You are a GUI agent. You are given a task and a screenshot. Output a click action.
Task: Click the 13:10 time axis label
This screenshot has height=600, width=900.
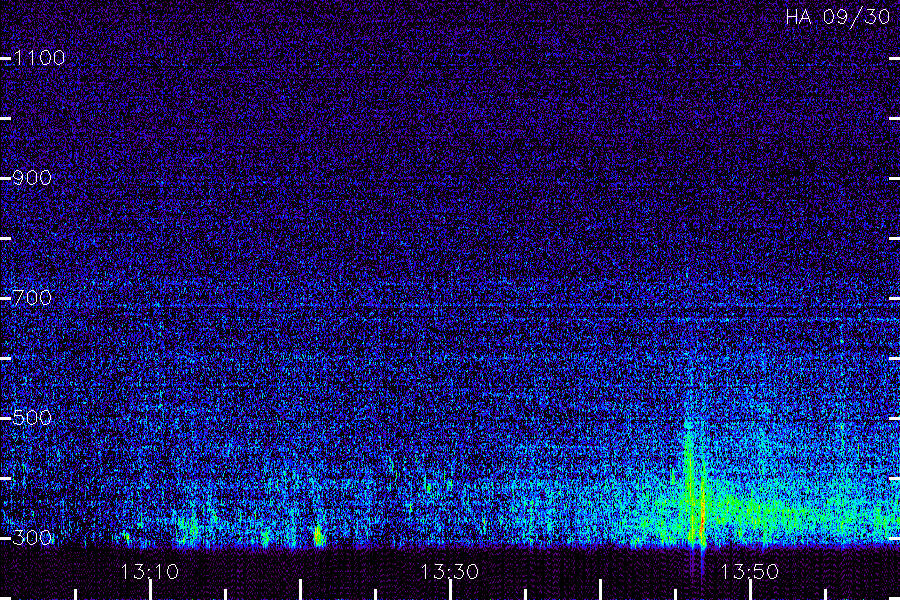click(150, 572)
